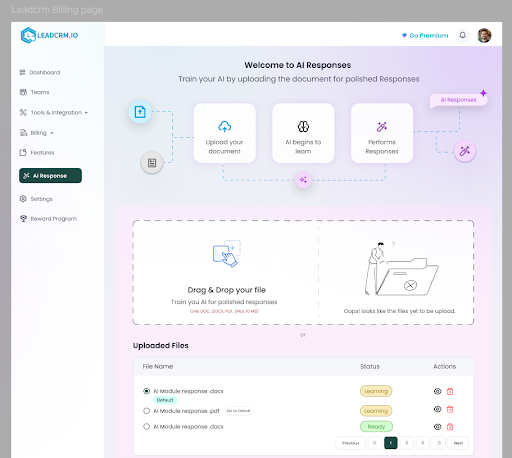This screenshot has height=458, width=512.
Task: Select radio button of the Ready file
Action: (146, 426)
